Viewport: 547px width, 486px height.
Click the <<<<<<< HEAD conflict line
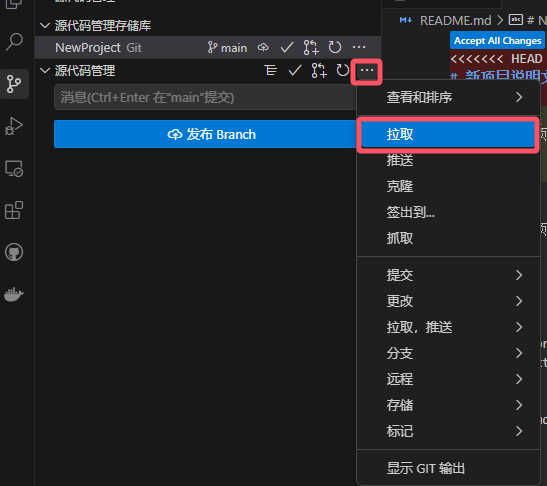tap(497, 59)
